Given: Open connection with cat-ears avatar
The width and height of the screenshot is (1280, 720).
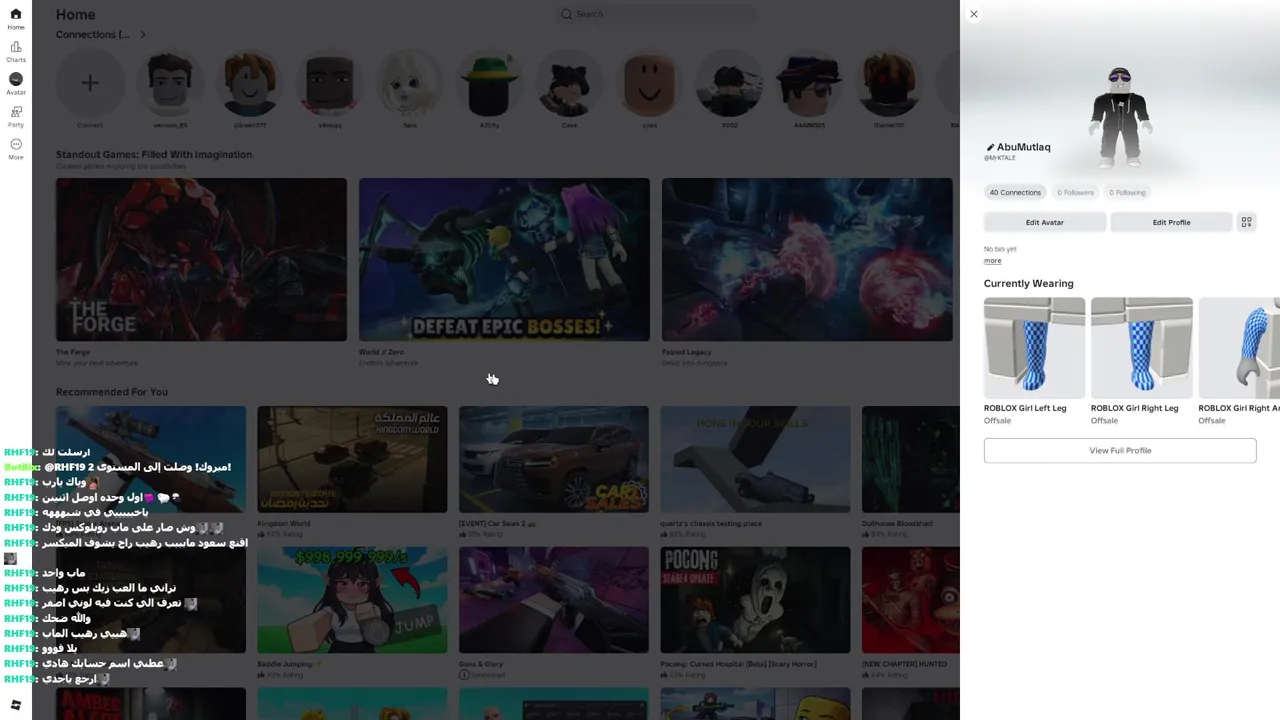Looking at the screenshot, I should (x=569, y=83).
